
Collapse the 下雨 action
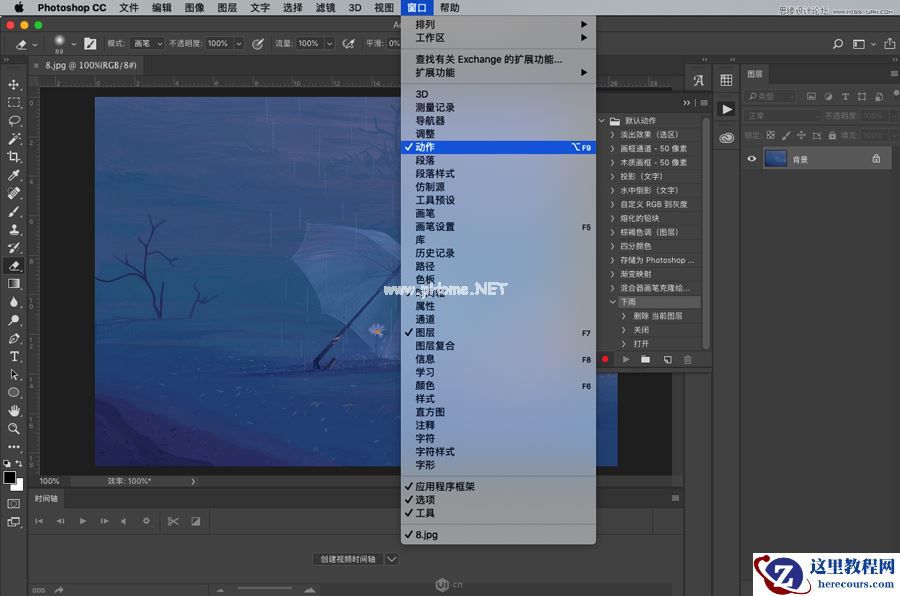click(612, 301)
